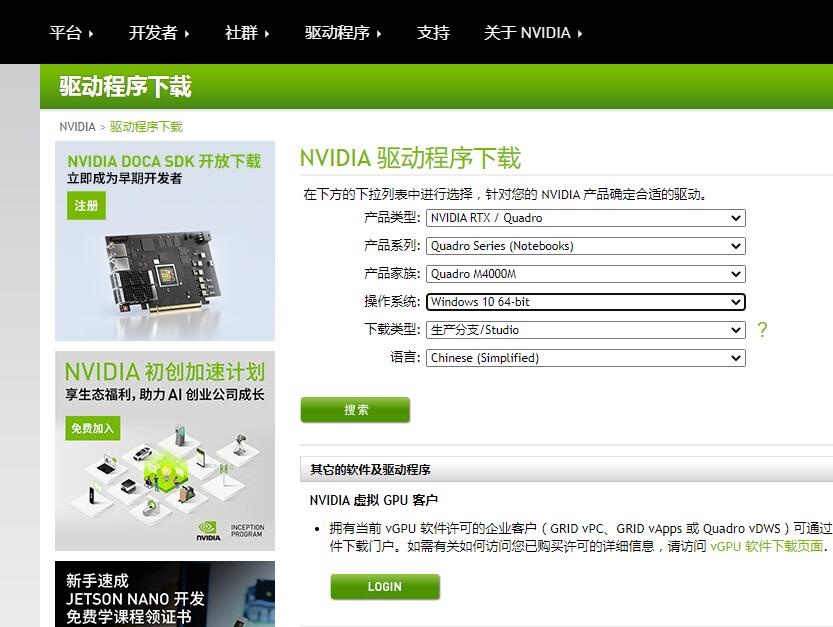Click the NVIDIA DOCA SDK 开放下载 headline
Viewport: 833px width, 627px height.
pos(164,161)
